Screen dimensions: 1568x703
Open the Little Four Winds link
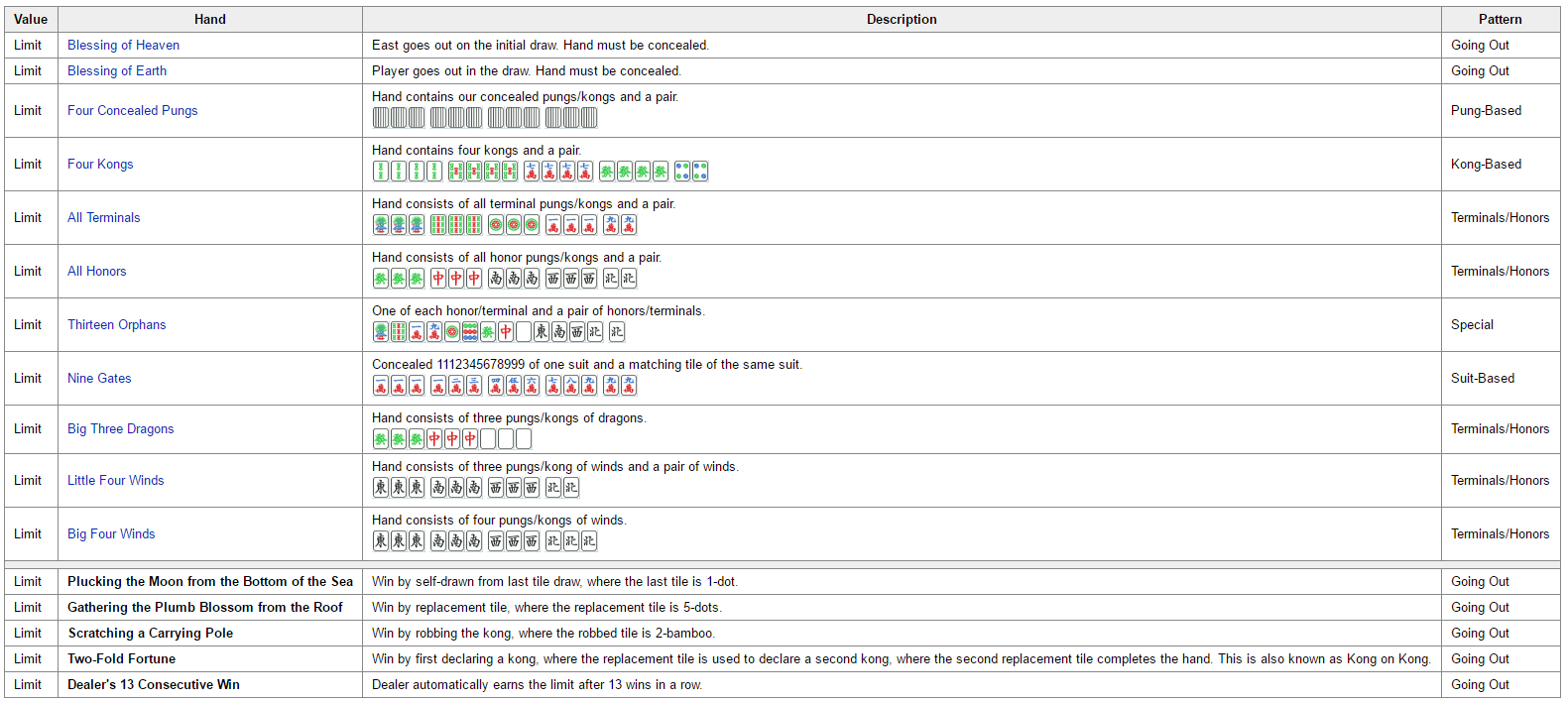coord(116,480)
